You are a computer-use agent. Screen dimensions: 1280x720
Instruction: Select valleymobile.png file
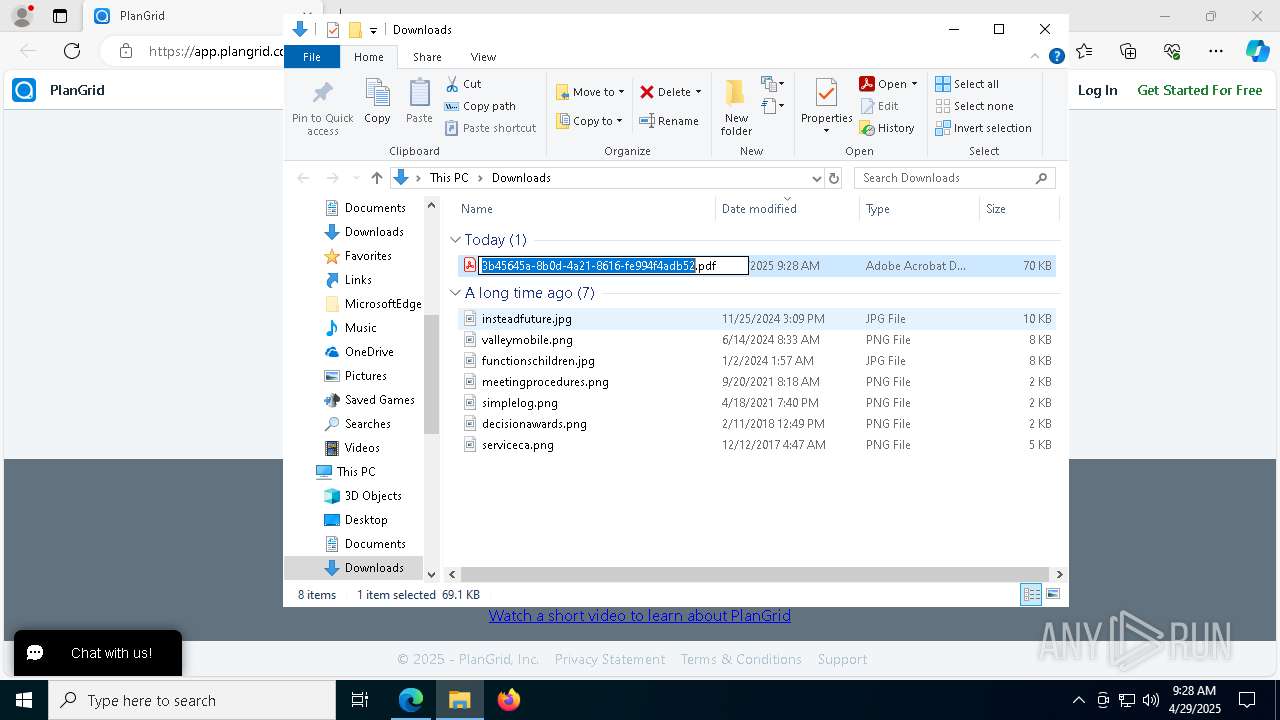[527, 340]
